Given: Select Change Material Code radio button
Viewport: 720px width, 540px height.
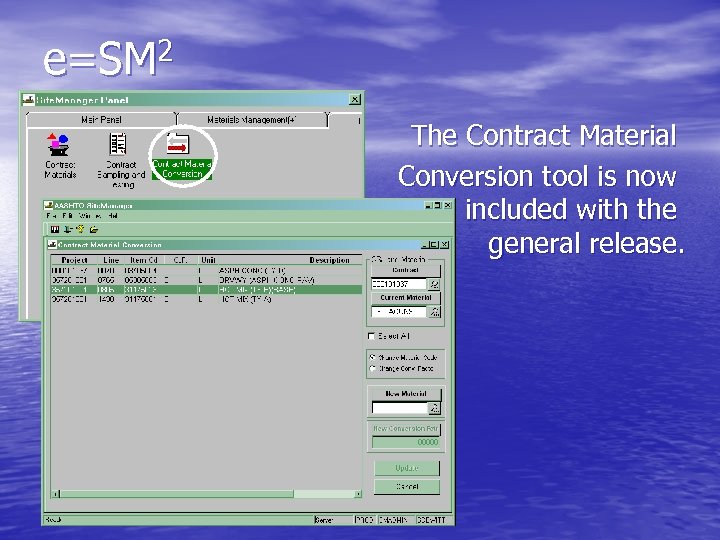Looking at the screenshot, I should click(x=373, y=357).
